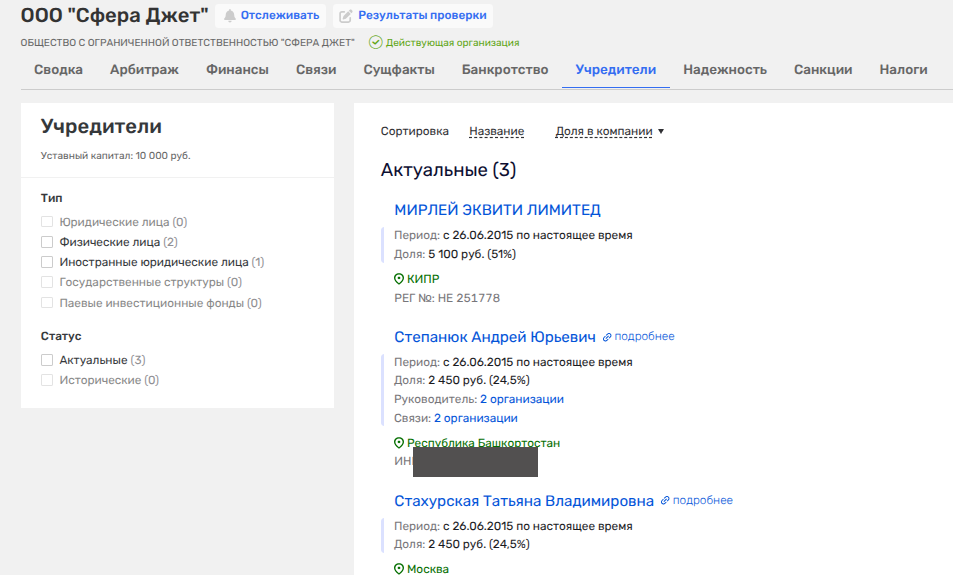This screenshot has width=953, height=575.
Task: Click the Актуальные (3) section heading
Action: point(448,170)
